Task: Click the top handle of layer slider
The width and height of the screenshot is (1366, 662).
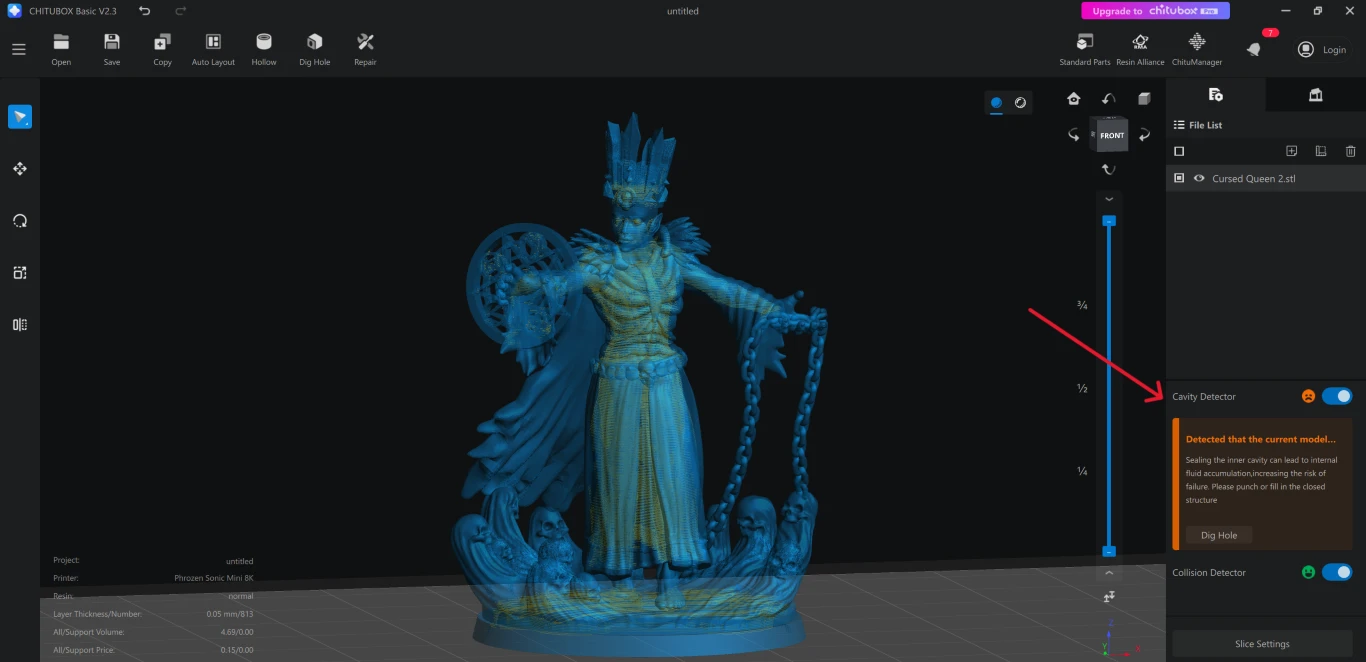Action: 1109,221
